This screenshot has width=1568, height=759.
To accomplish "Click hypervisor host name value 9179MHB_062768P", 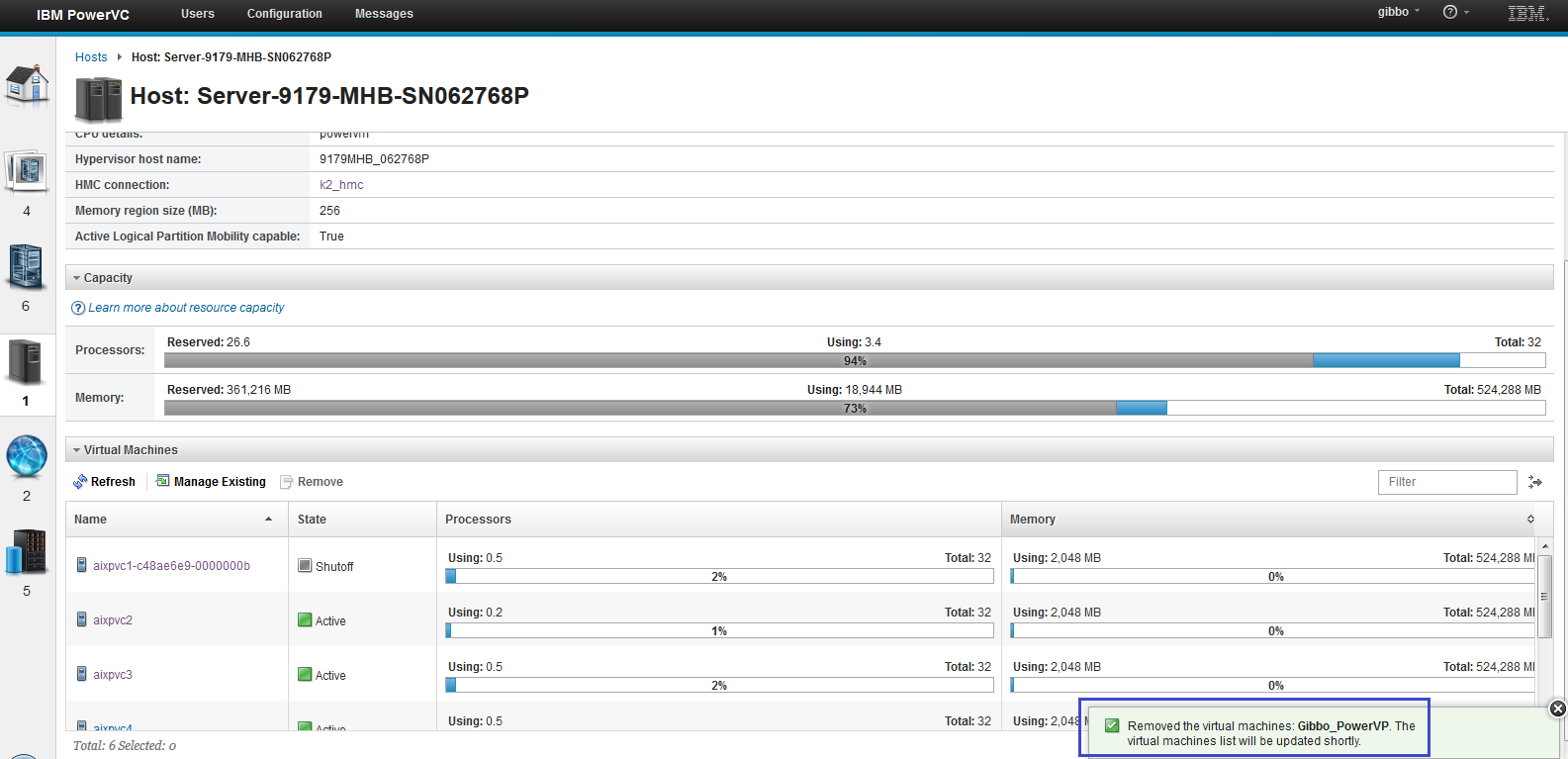I will (x=374, y=159).
